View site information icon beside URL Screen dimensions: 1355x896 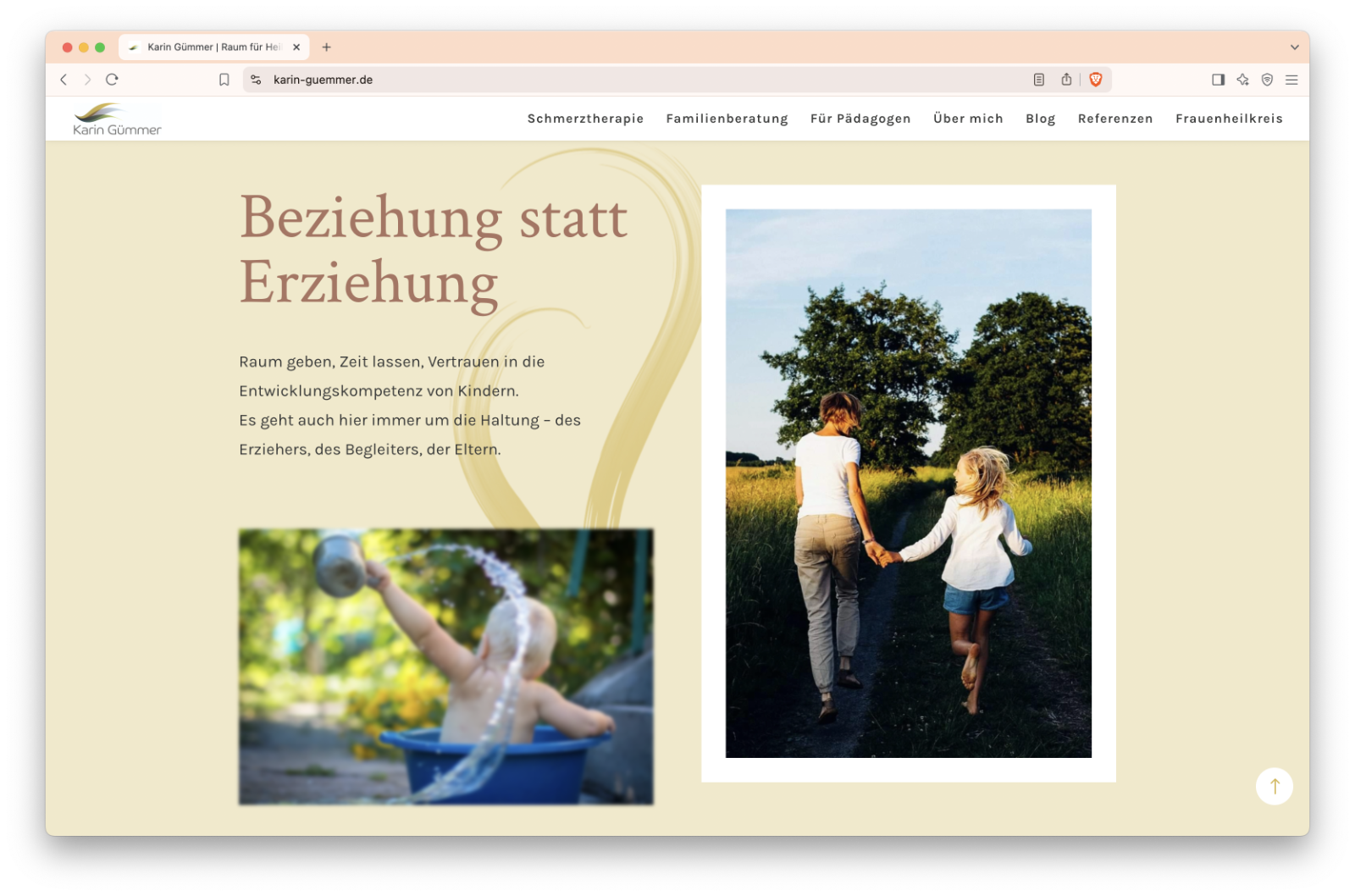256,80
